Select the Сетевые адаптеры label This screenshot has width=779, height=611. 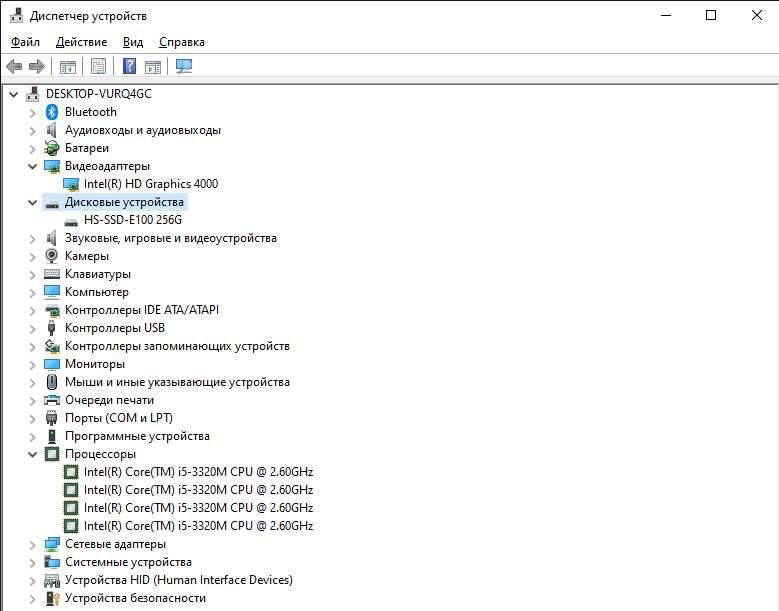pos(115,544)
